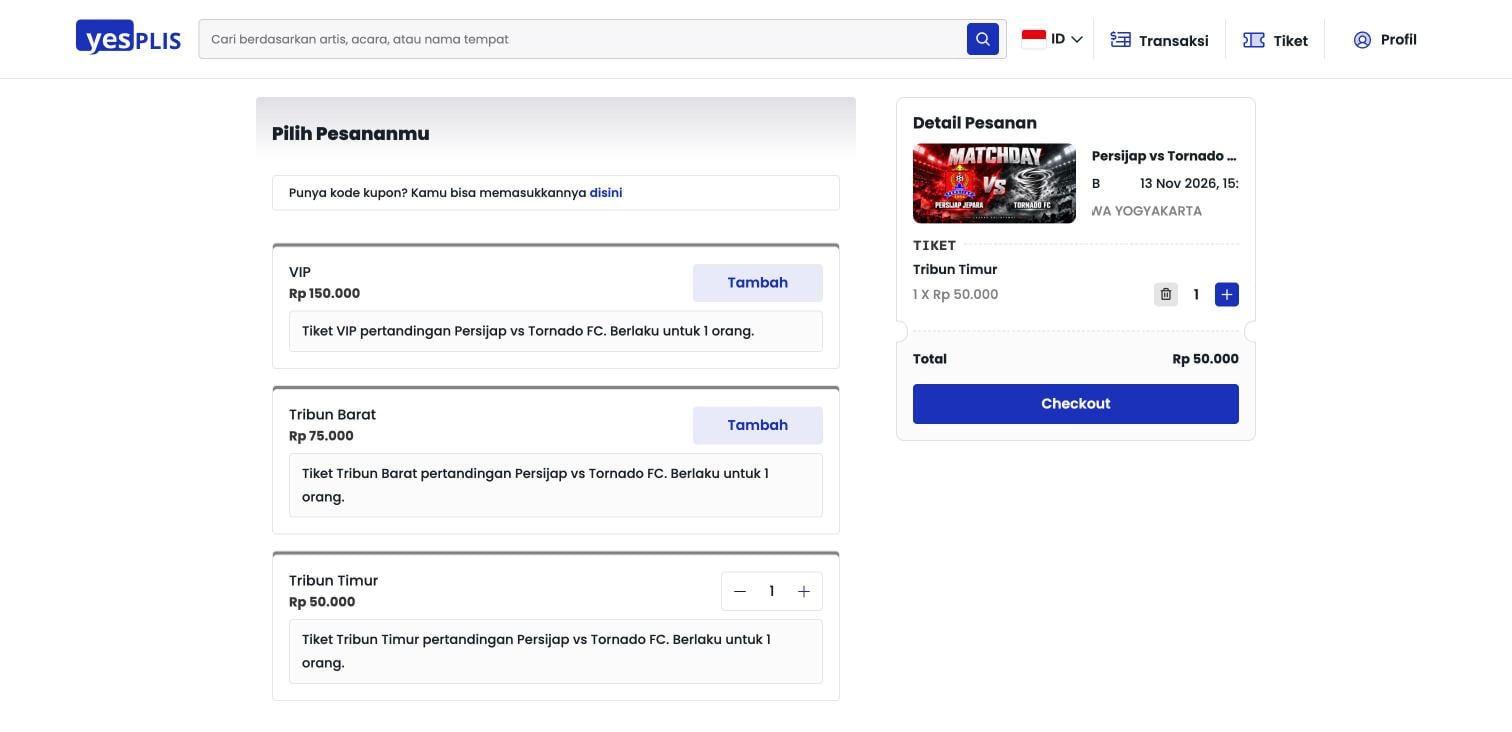Open the Matchday event thumbnail
The image size is (1512, 732).
pos(994,183)
